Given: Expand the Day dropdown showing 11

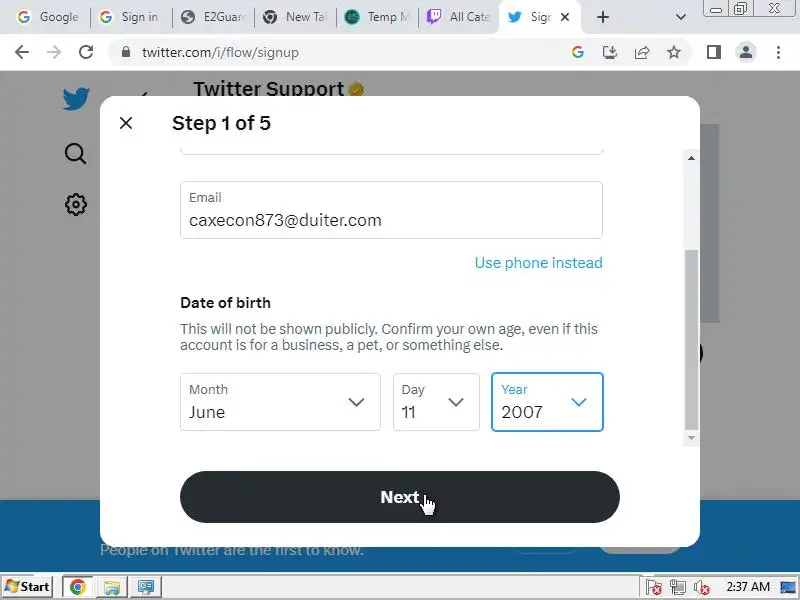Looking at the screenshot, I should pyautogui.click(x=436, y=402).
